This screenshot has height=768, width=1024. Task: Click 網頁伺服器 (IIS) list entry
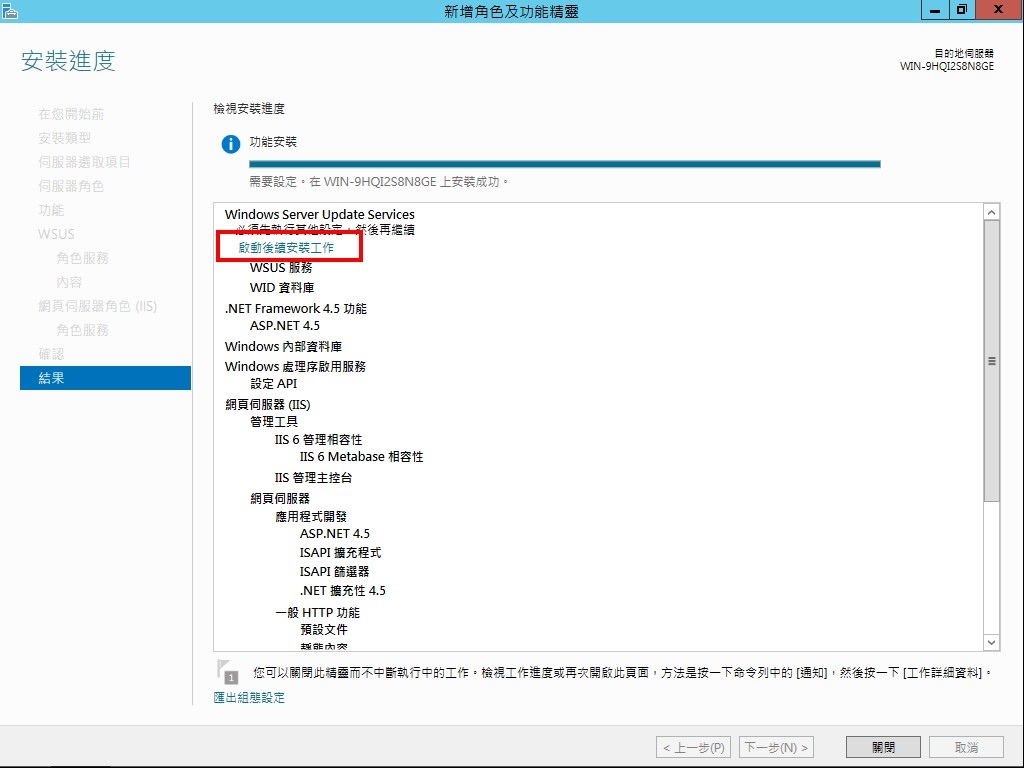[x=268, y=404]
